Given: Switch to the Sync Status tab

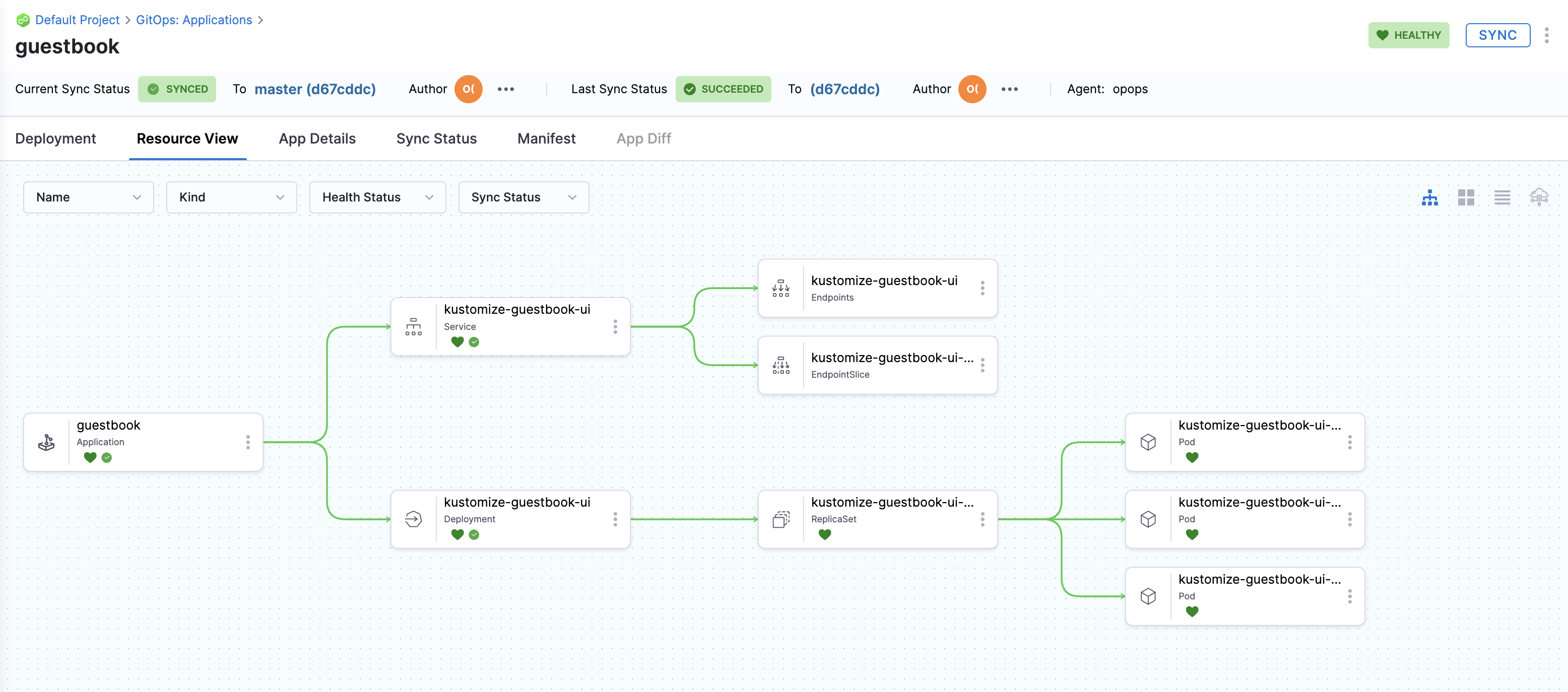Looking at the screenshot, I should pos(437,137).
